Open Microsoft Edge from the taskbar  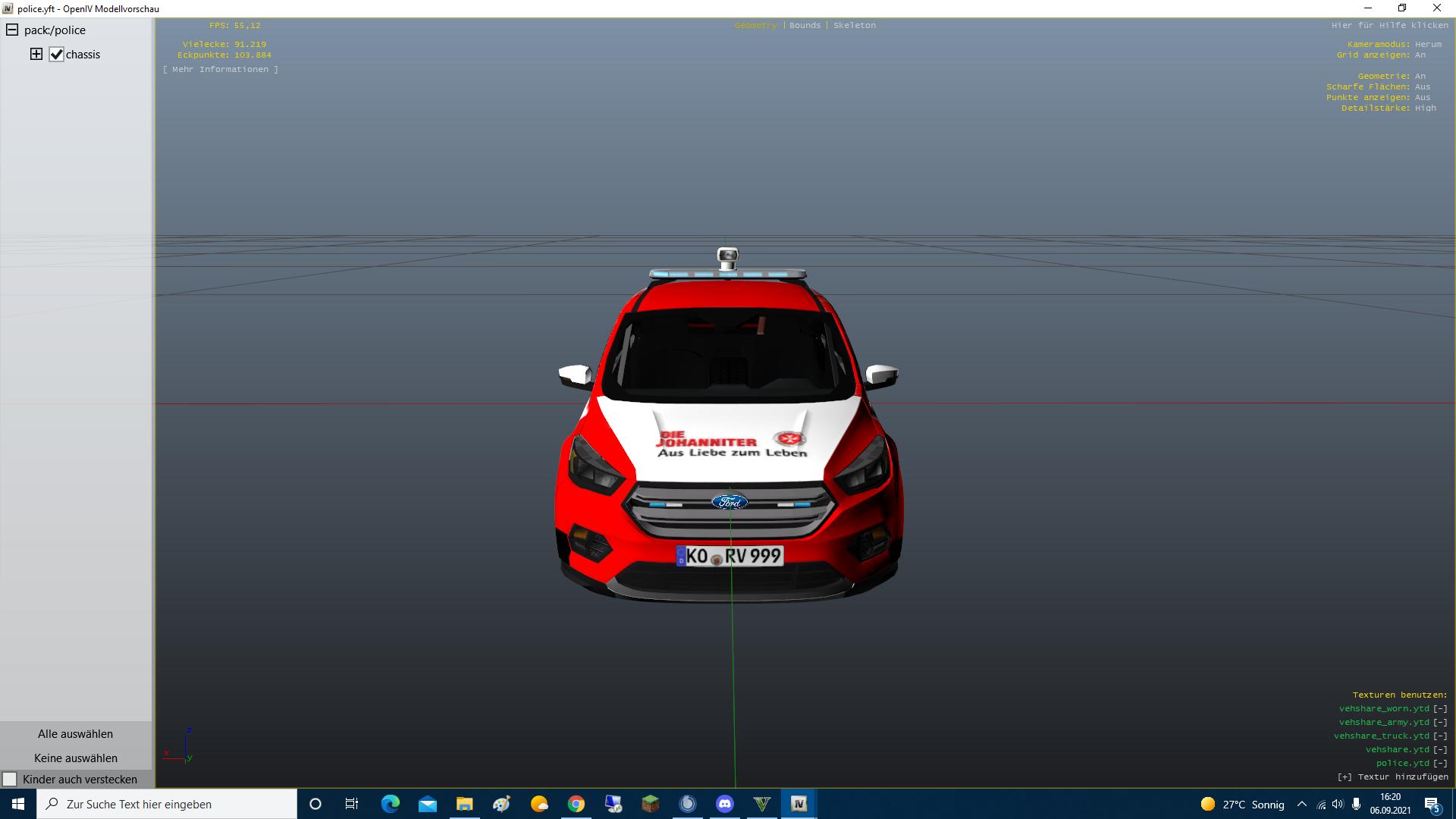[391, 804]
